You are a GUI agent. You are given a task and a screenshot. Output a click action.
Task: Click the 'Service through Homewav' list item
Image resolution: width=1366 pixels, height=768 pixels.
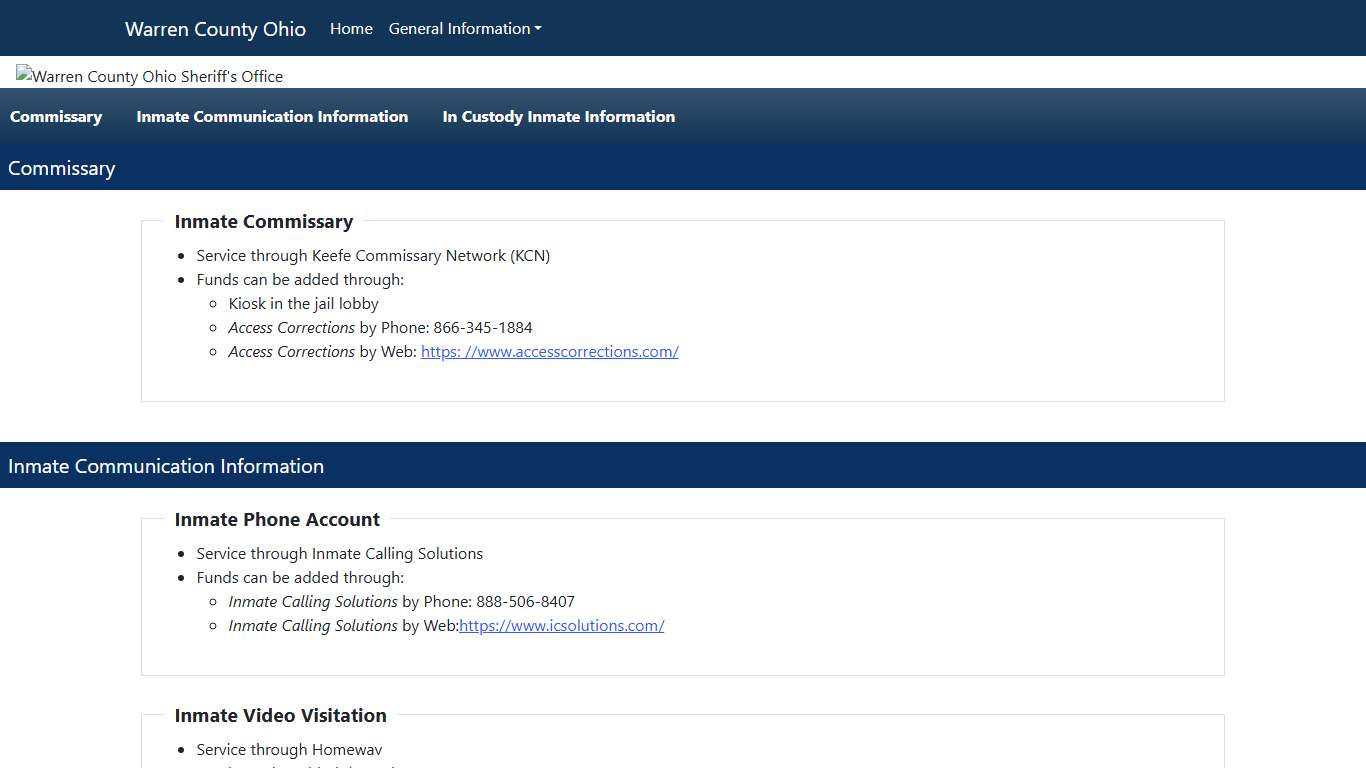289,750
